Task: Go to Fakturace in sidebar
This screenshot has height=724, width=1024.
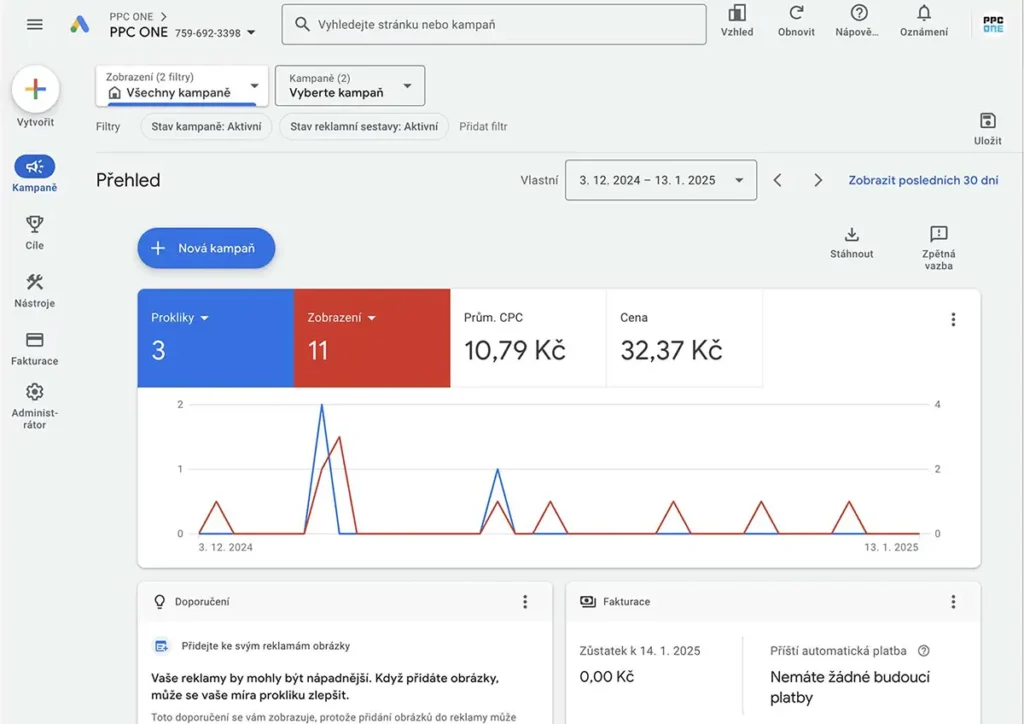Action: pyautogui.click(x=35, y=341)
